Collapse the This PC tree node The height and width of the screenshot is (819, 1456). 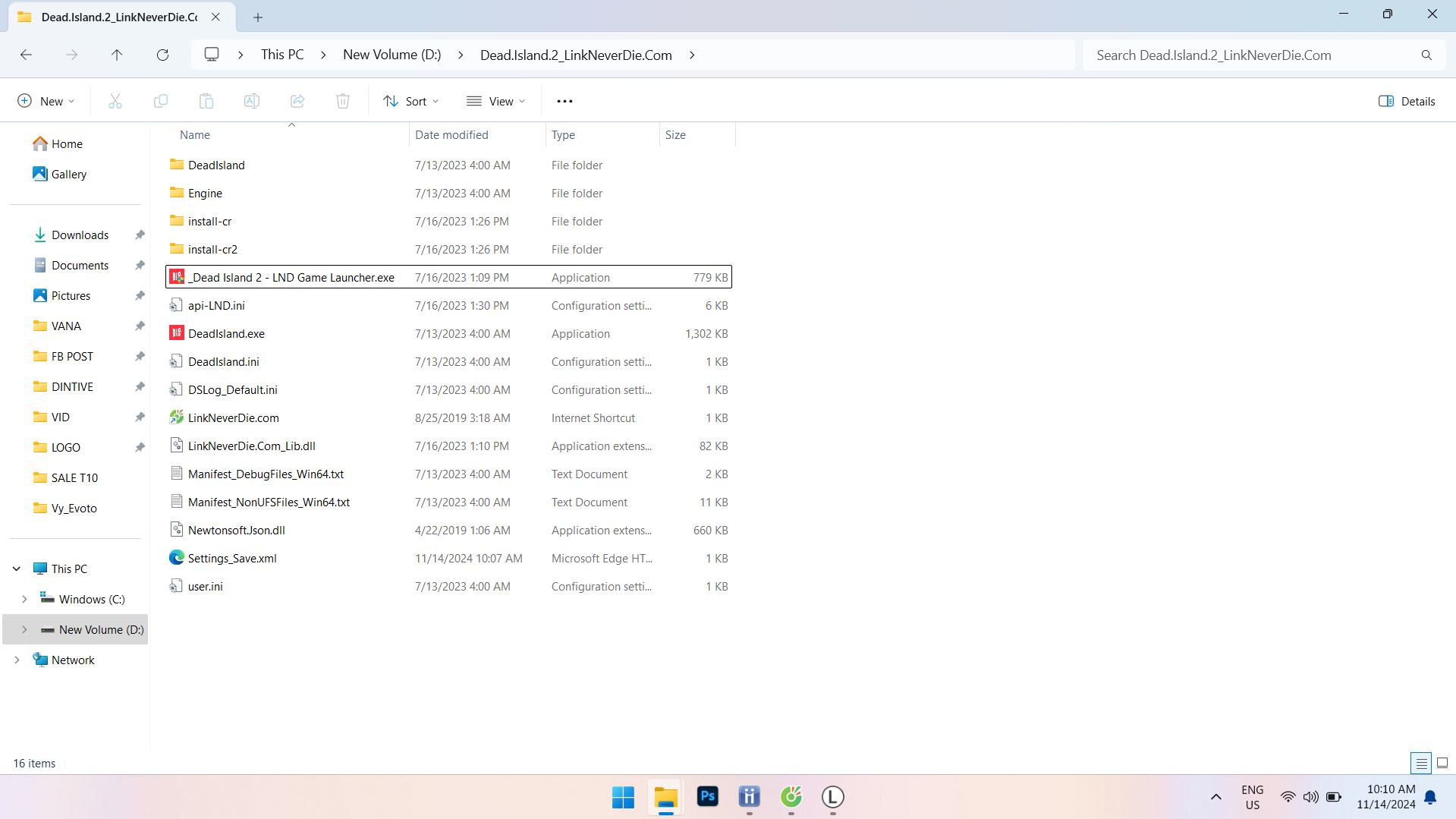[x=17, y=569]
